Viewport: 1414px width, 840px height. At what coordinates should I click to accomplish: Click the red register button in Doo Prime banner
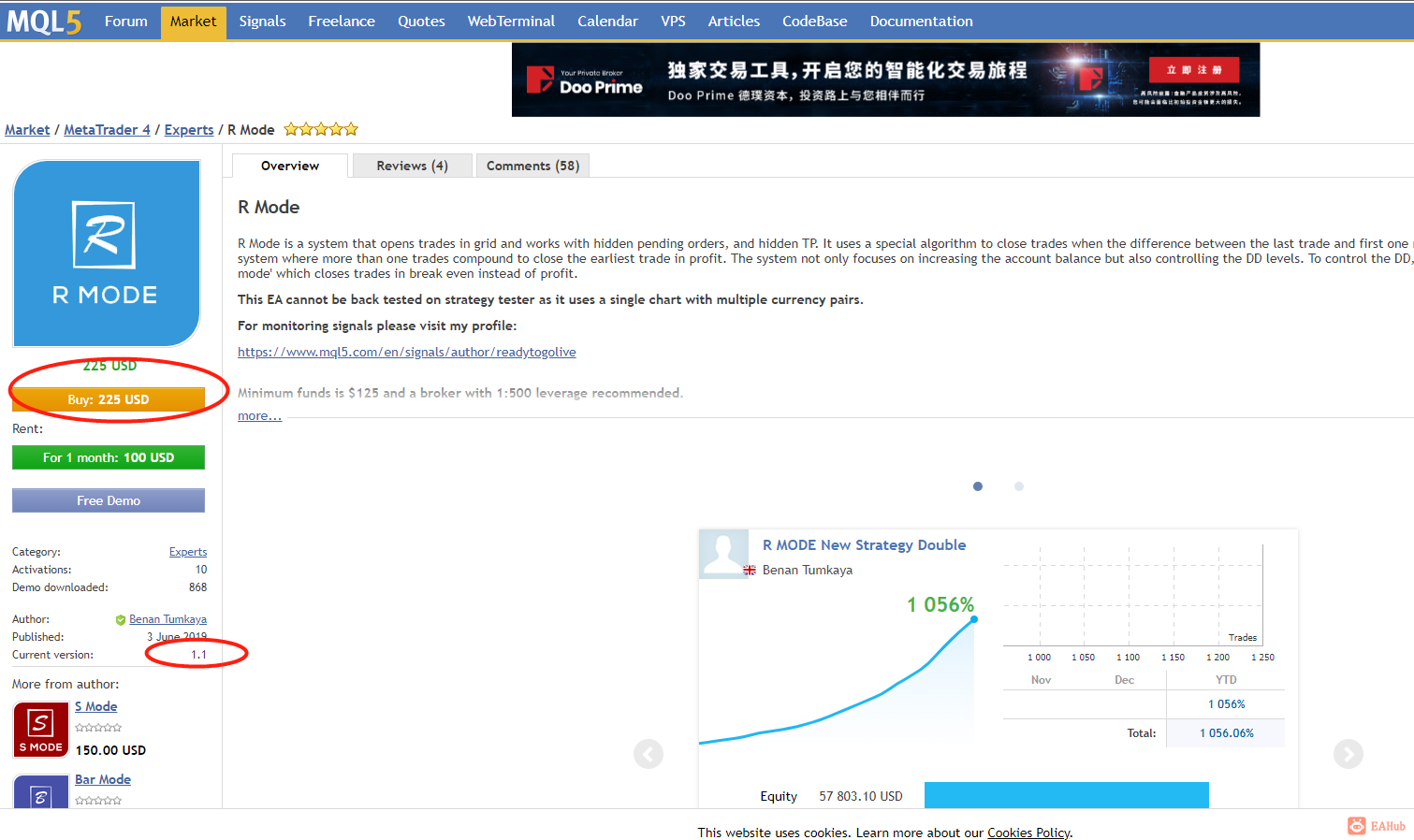tap(1193, 70)
